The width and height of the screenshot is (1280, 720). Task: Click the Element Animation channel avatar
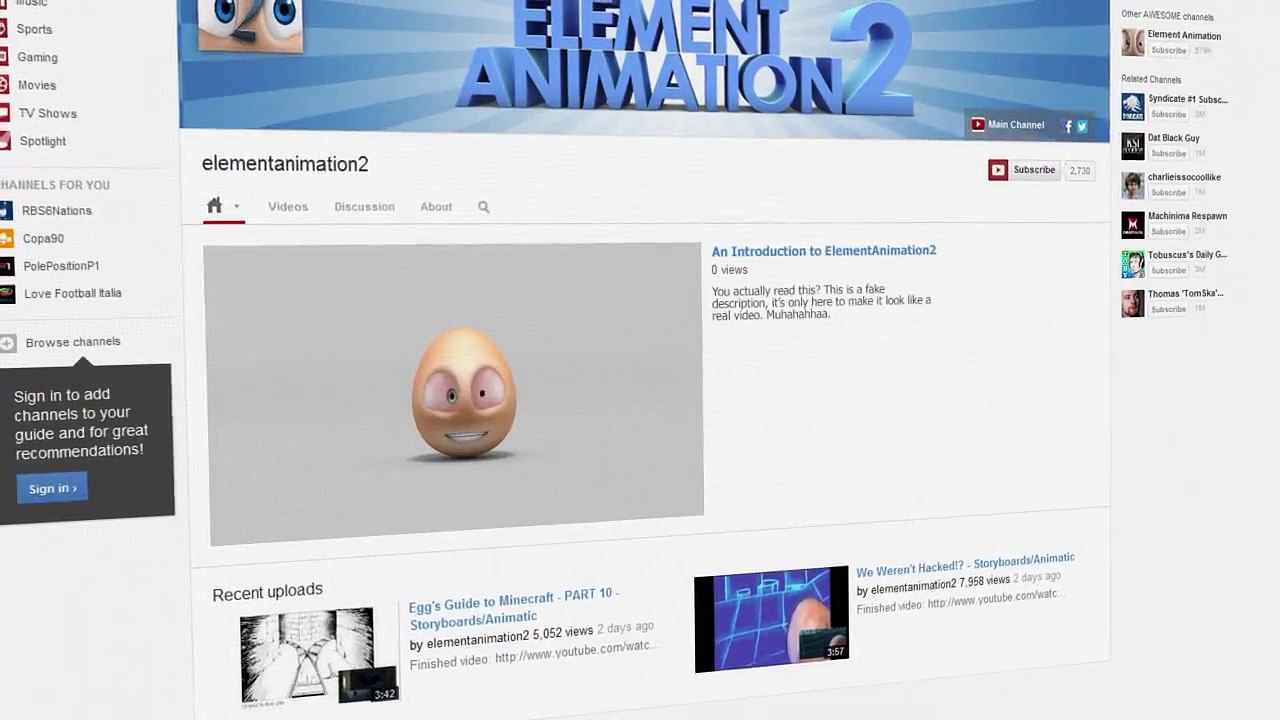(1133, 42)
